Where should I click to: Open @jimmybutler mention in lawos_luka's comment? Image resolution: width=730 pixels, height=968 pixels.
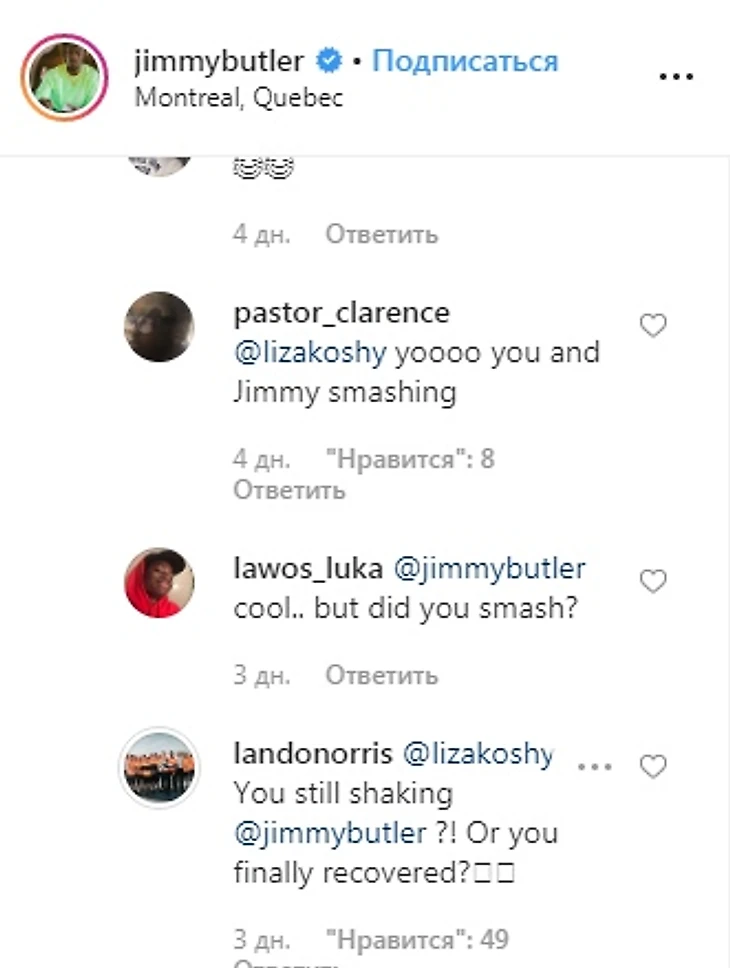coord(491,570)
